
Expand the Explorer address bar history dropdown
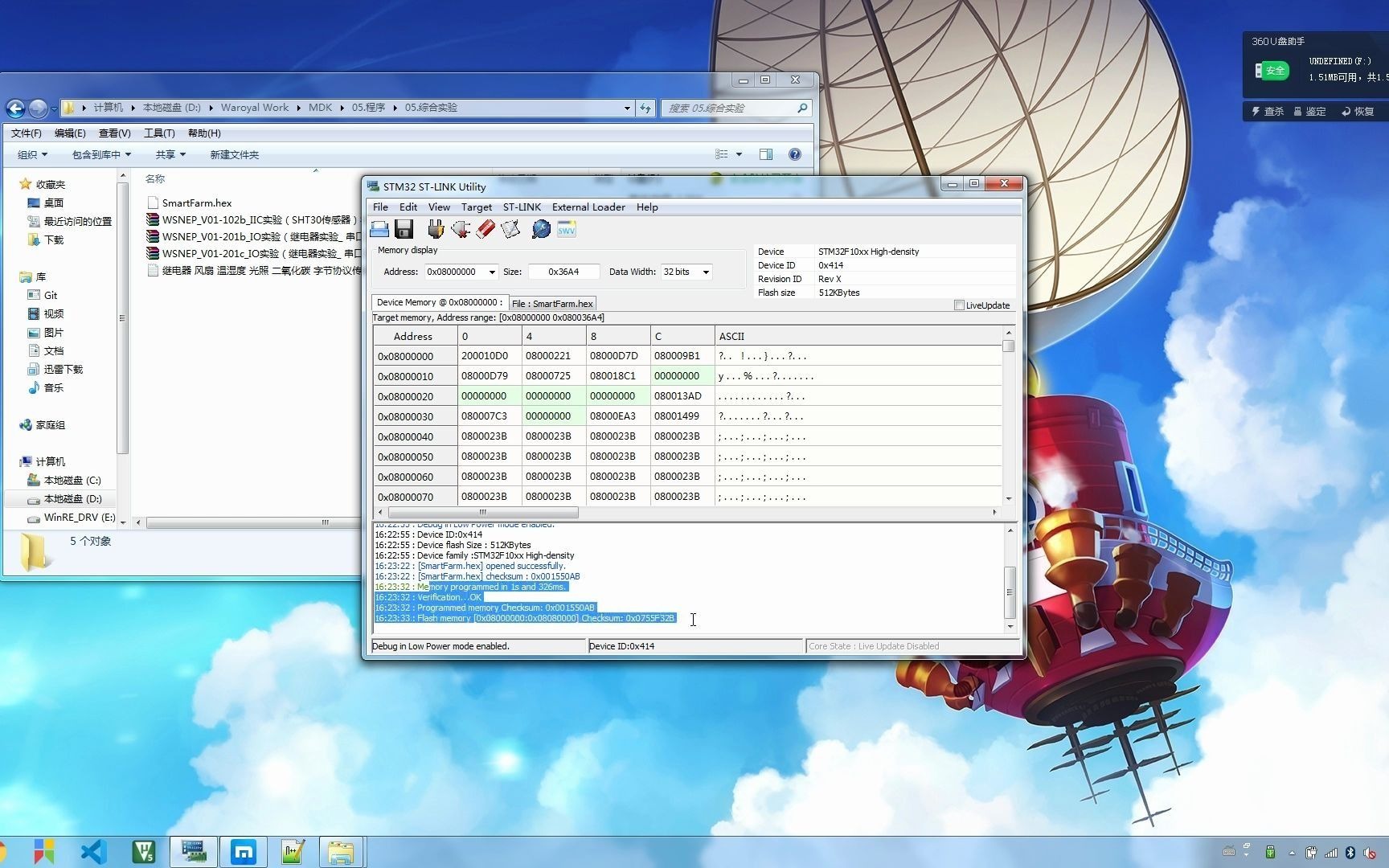click(x=627, y=108)
